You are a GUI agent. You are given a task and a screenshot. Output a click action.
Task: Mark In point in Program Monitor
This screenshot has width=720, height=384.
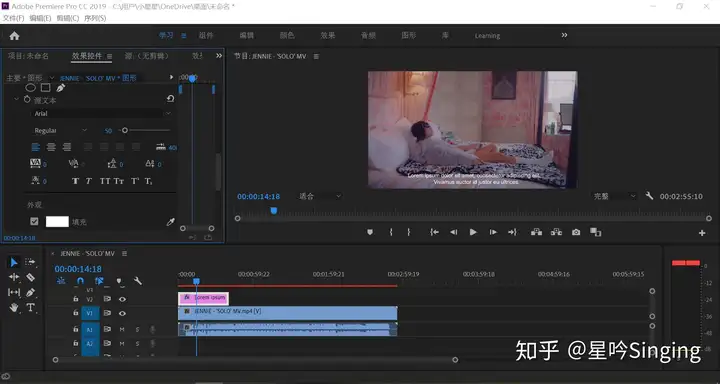391,232
